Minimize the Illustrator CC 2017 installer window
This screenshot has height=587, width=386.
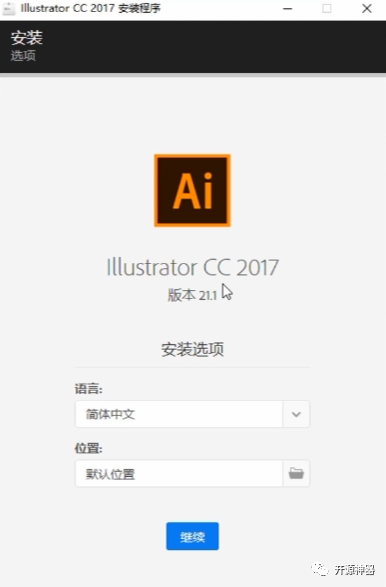(x=288, y=8)
